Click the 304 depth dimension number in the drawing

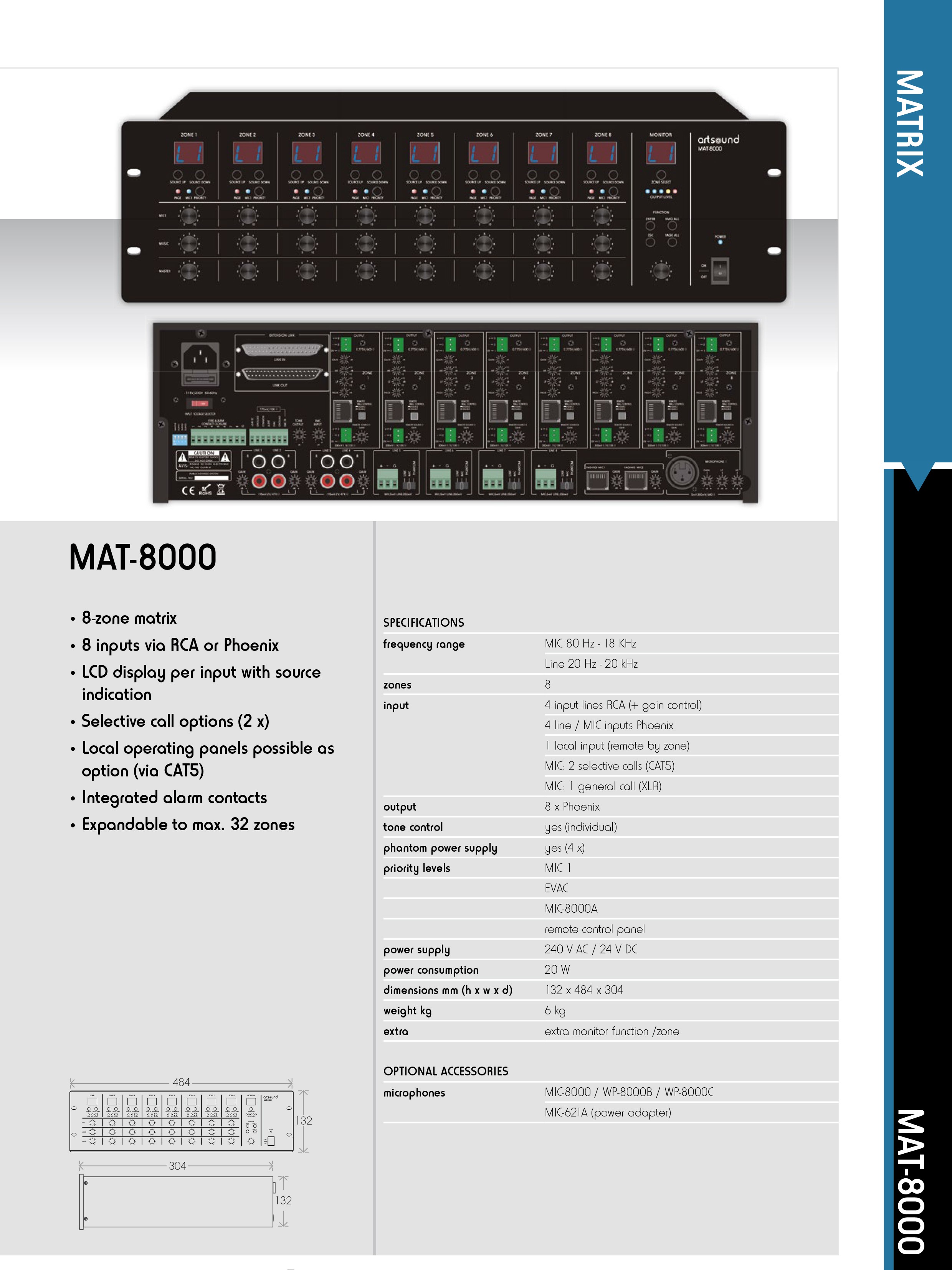(x=177, y=1166)
